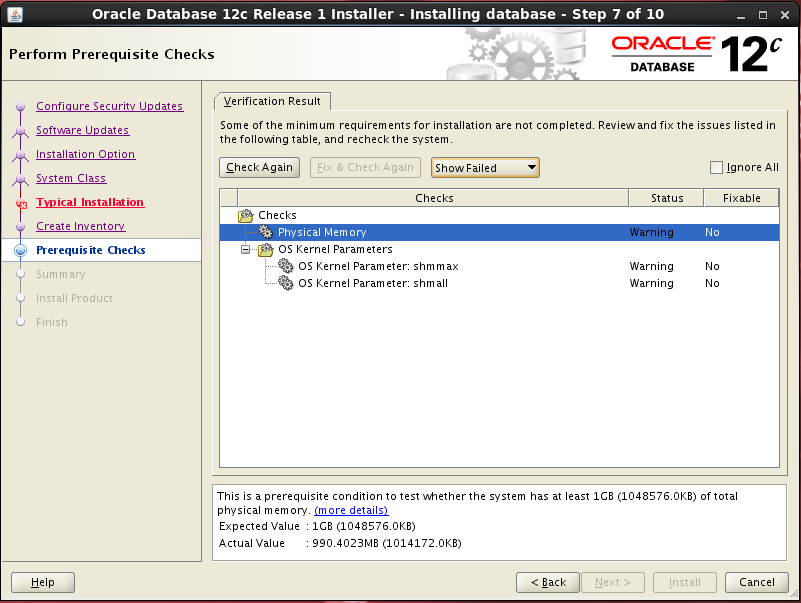
Task: Select OS Kernel Parameter: shmmax row
Action: [x=499, y=266]
